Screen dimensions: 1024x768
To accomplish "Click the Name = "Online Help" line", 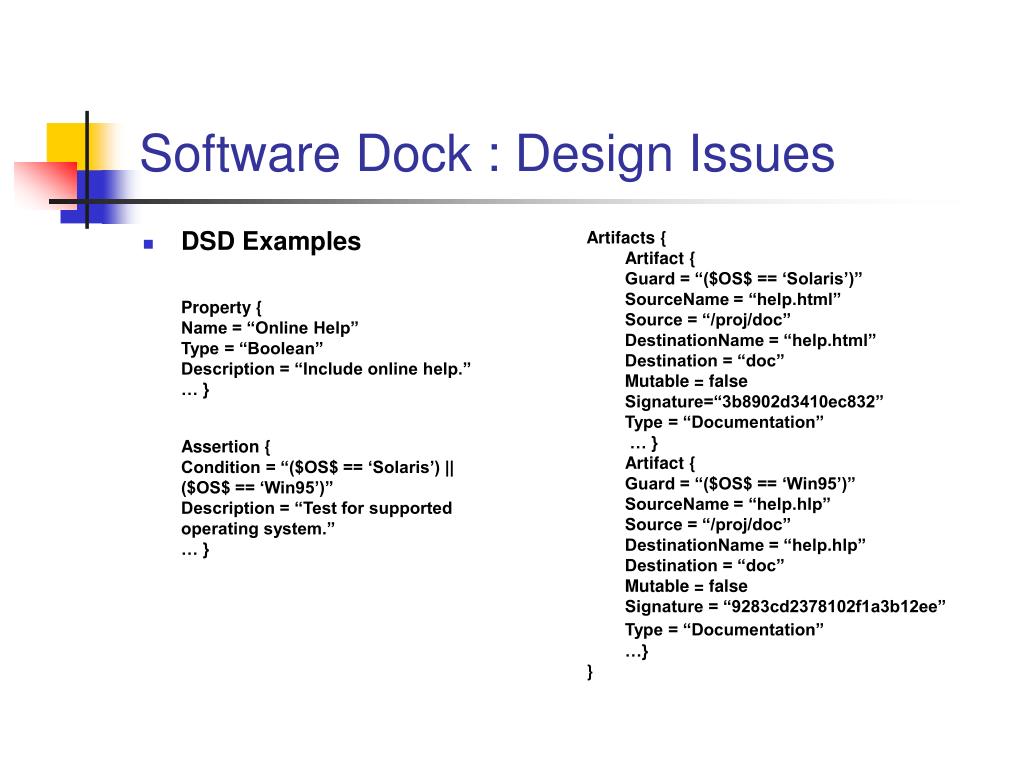I will (x=269, y=328).
